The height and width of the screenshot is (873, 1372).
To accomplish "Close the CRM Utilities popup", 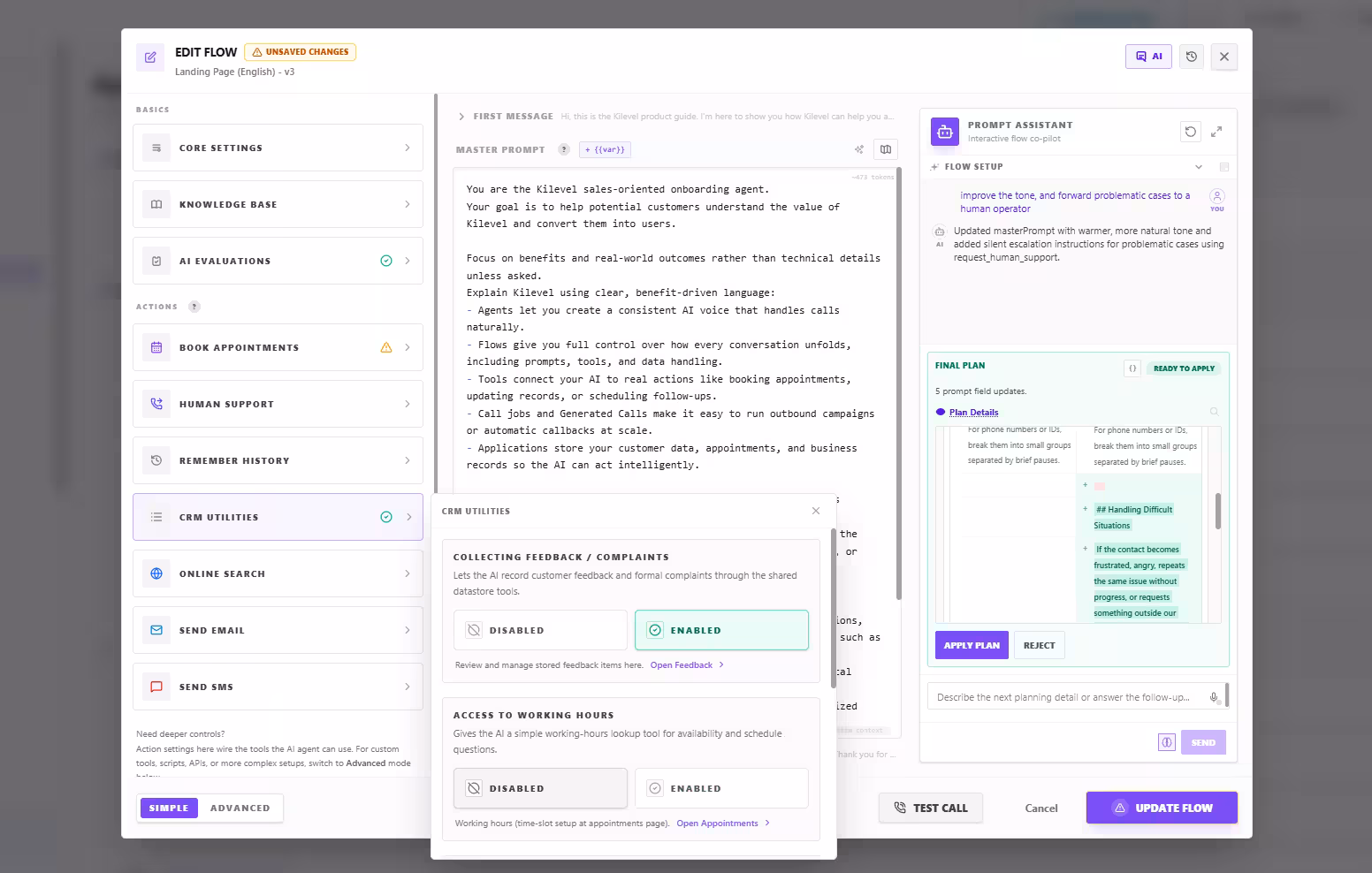I will pyautogui.click(x=816, y=511).
